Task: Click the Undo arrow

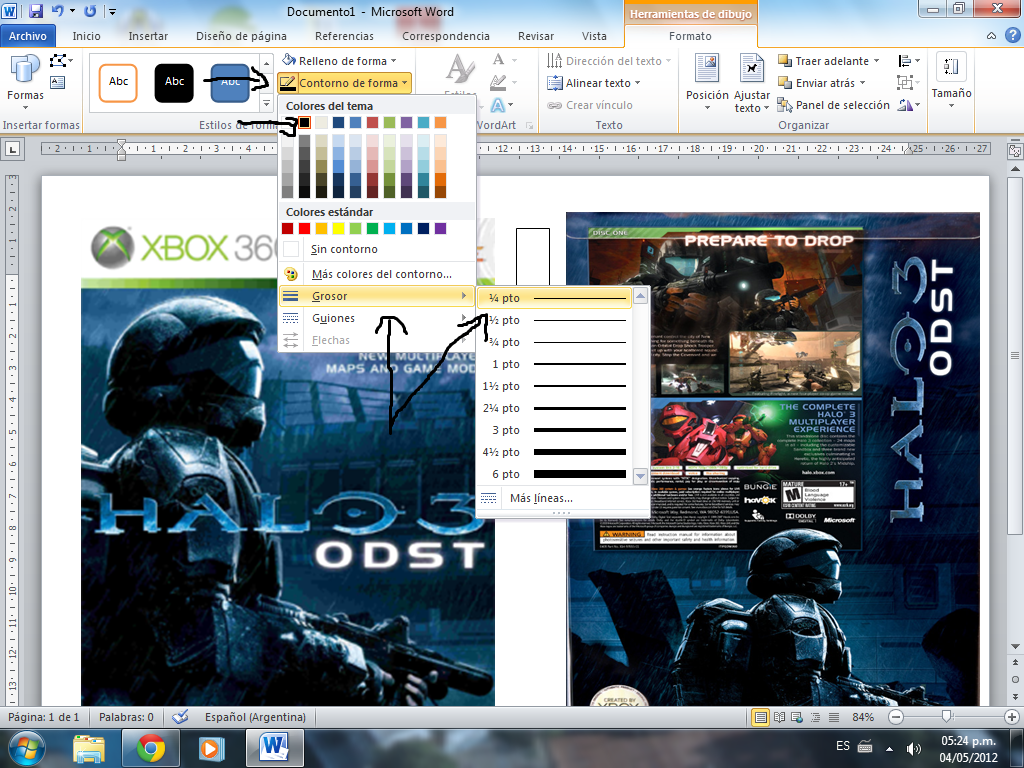Action: (57, 11)
